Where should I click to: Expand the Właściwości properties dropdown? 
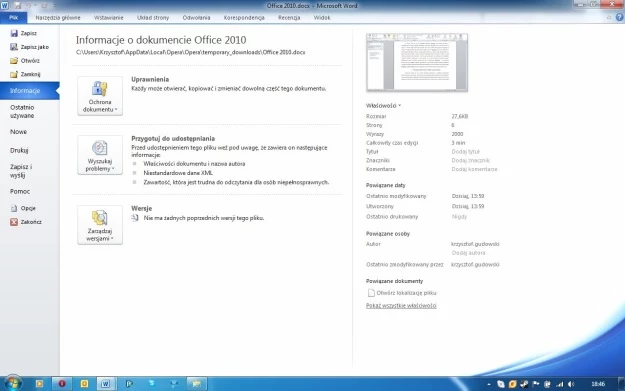point(383,106)
